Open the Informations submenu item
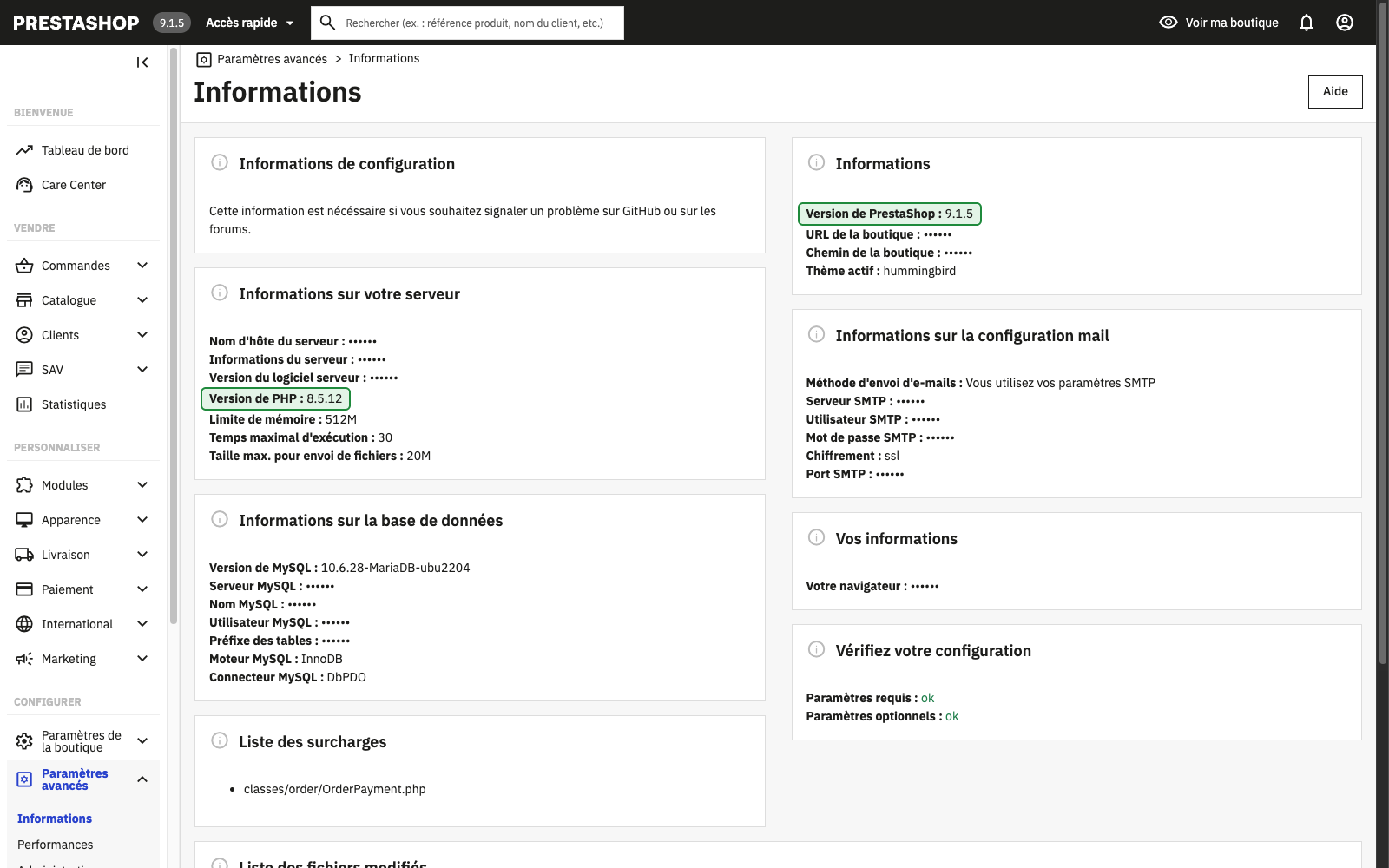 [55, 819]
